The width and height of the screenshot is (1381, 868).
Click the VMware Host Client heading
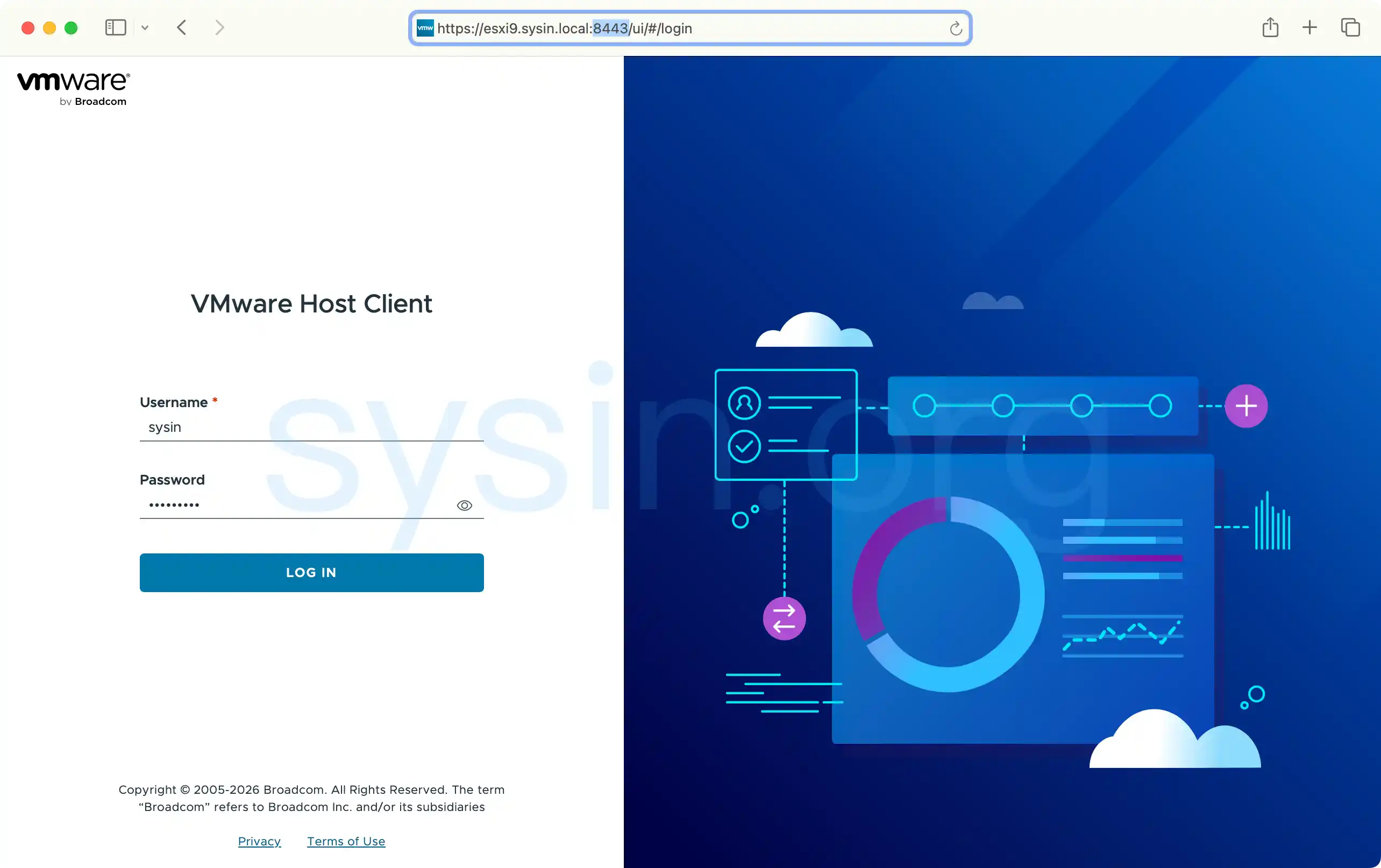coord(311,303)
